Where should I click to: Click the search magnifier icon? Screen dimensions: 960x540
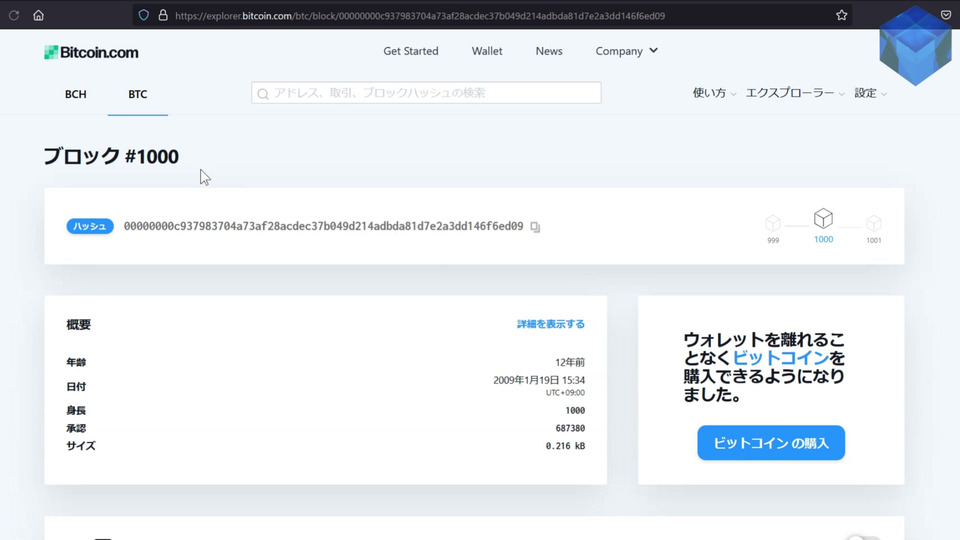click(x=263, y=94)
